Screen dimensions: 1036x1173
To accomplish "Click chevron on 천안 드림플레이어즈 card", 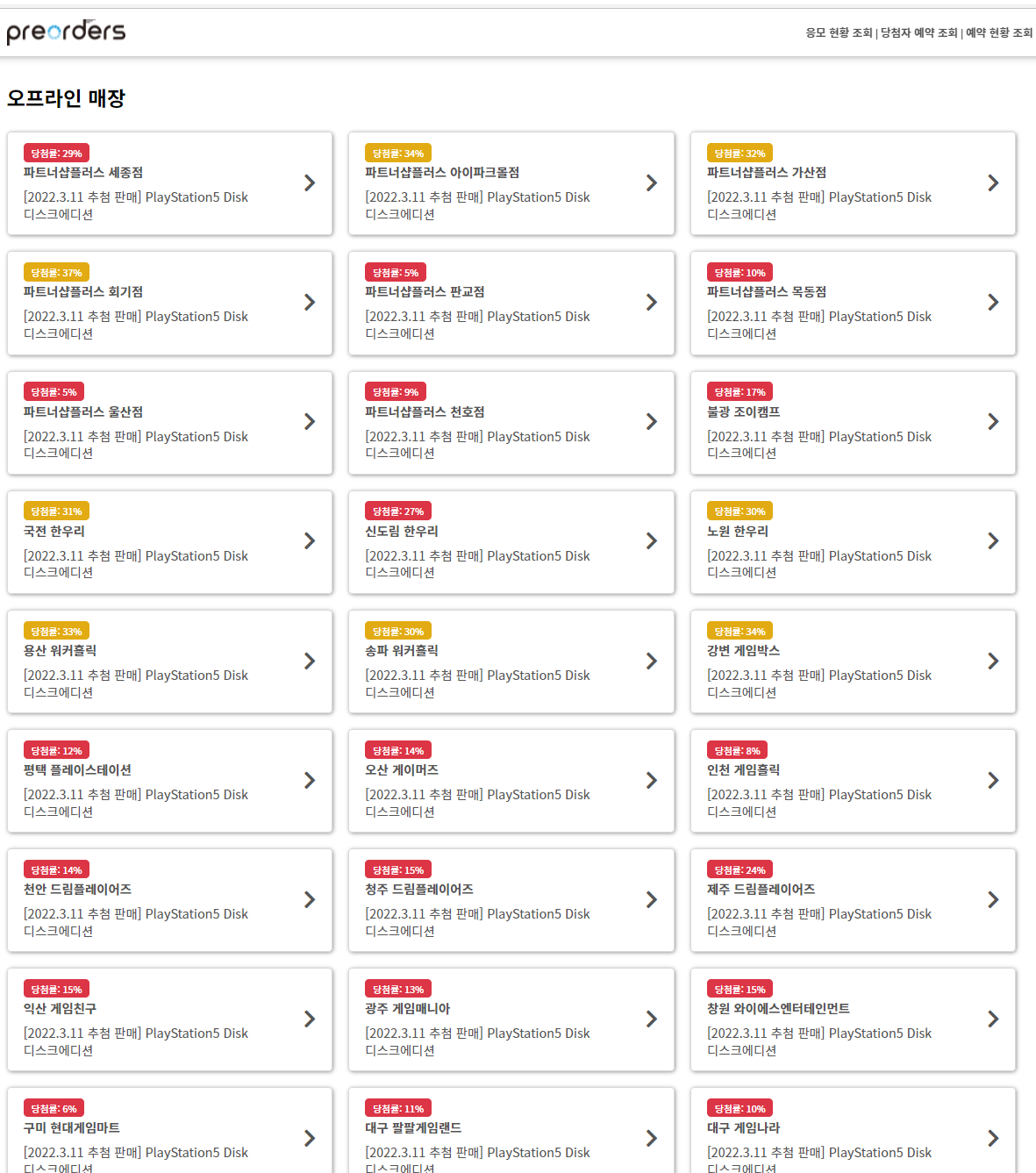I will [310, 899].
